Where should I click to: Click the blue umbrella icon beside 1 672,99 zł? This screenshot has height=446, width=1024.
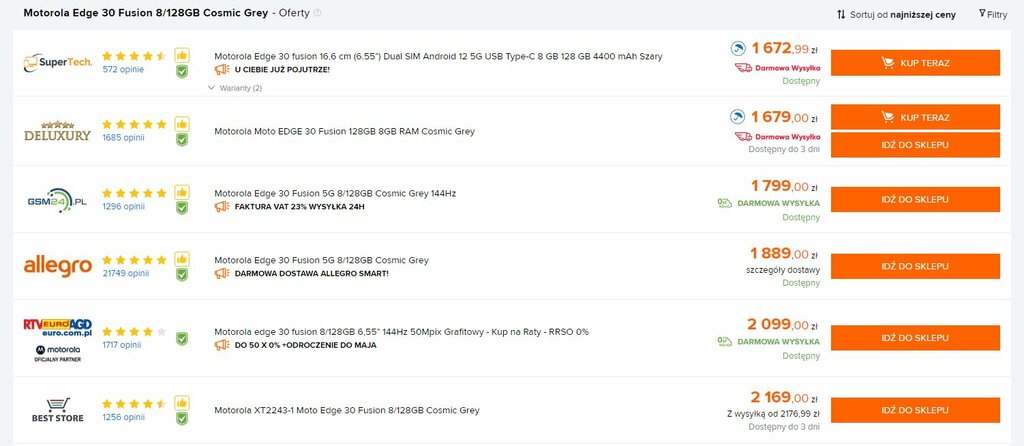pyautogui.click(x=737, y=48)
